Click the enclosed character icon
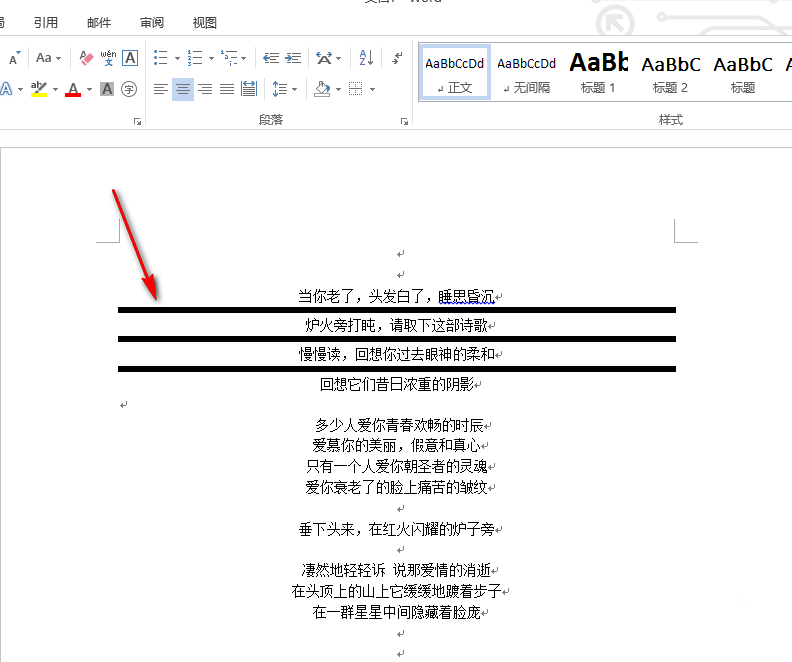Screen dimensions: 792x662 pyautogui.click(x=129, y=89)
